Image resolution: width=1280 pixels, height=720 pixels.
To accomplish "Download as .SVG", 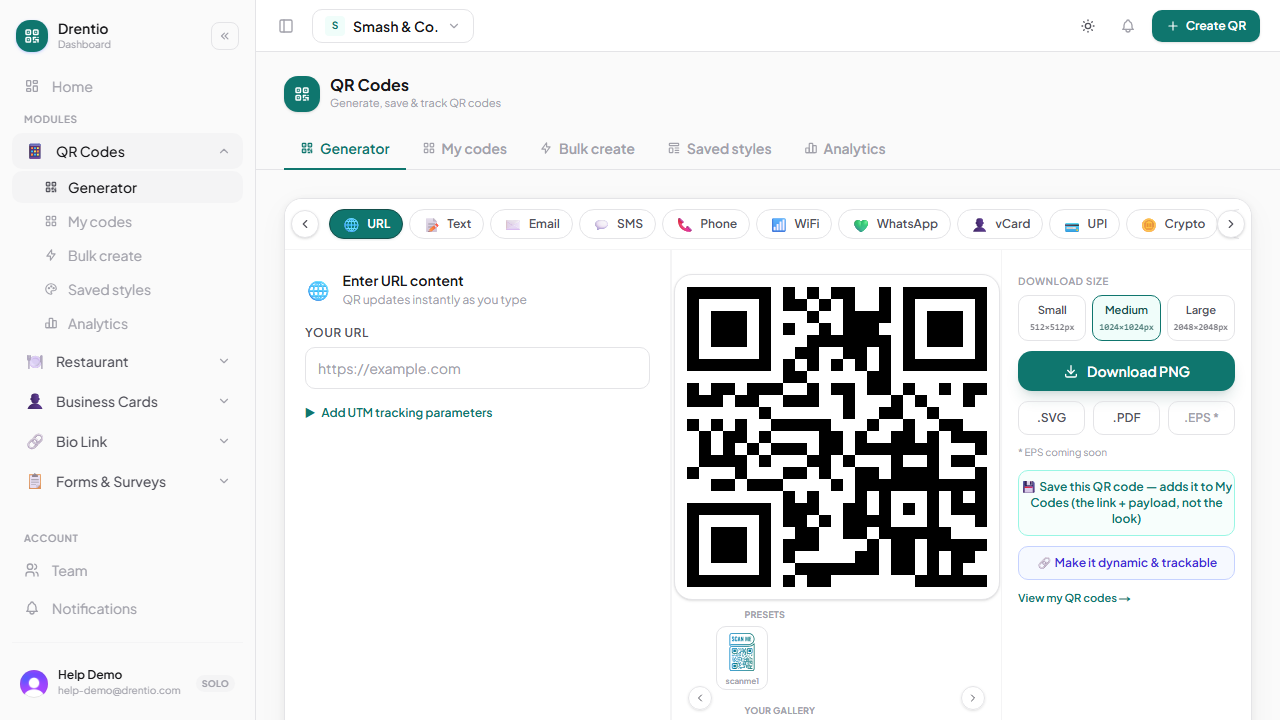I will pos(1051,418).
